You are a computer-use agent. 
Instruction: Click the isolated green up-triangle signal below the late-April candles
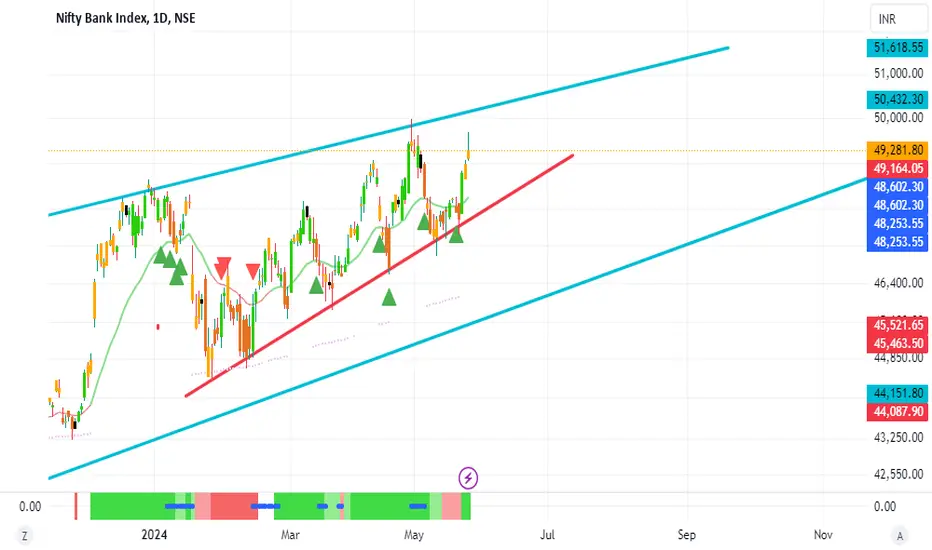[389, 297]
